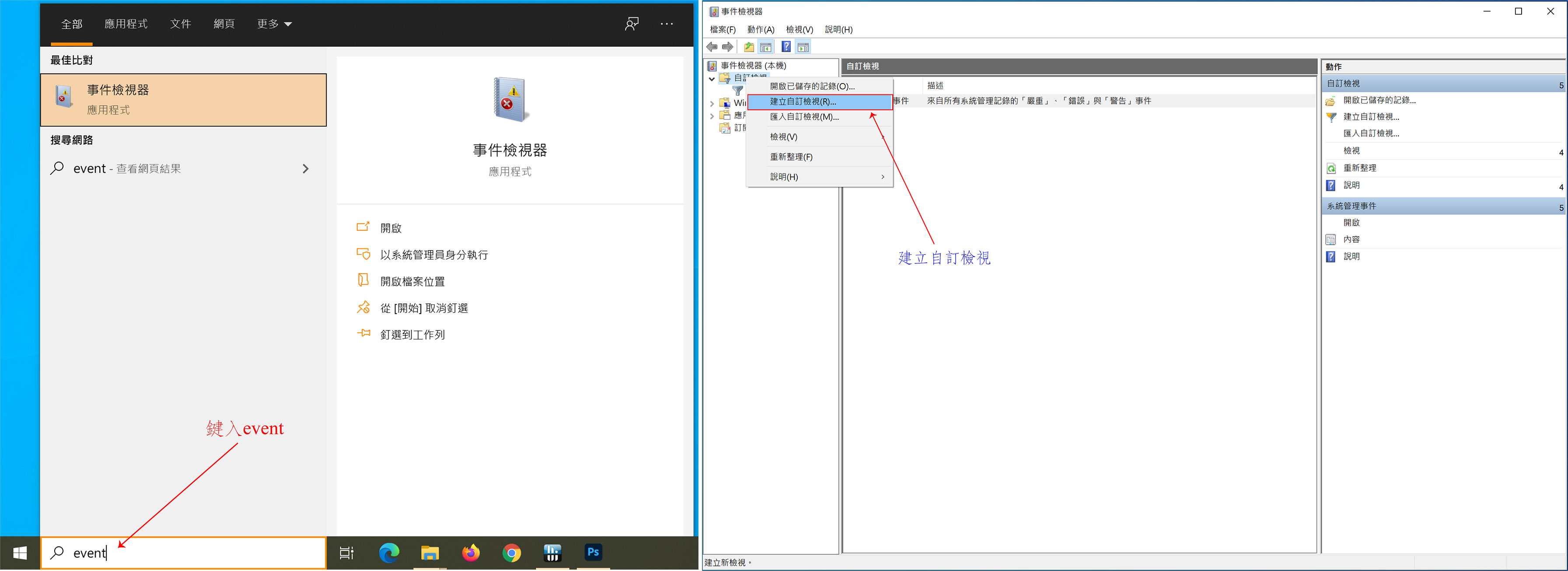
Task: Open the dark bar-chart app on taskbar
Action: click(552, 553)
